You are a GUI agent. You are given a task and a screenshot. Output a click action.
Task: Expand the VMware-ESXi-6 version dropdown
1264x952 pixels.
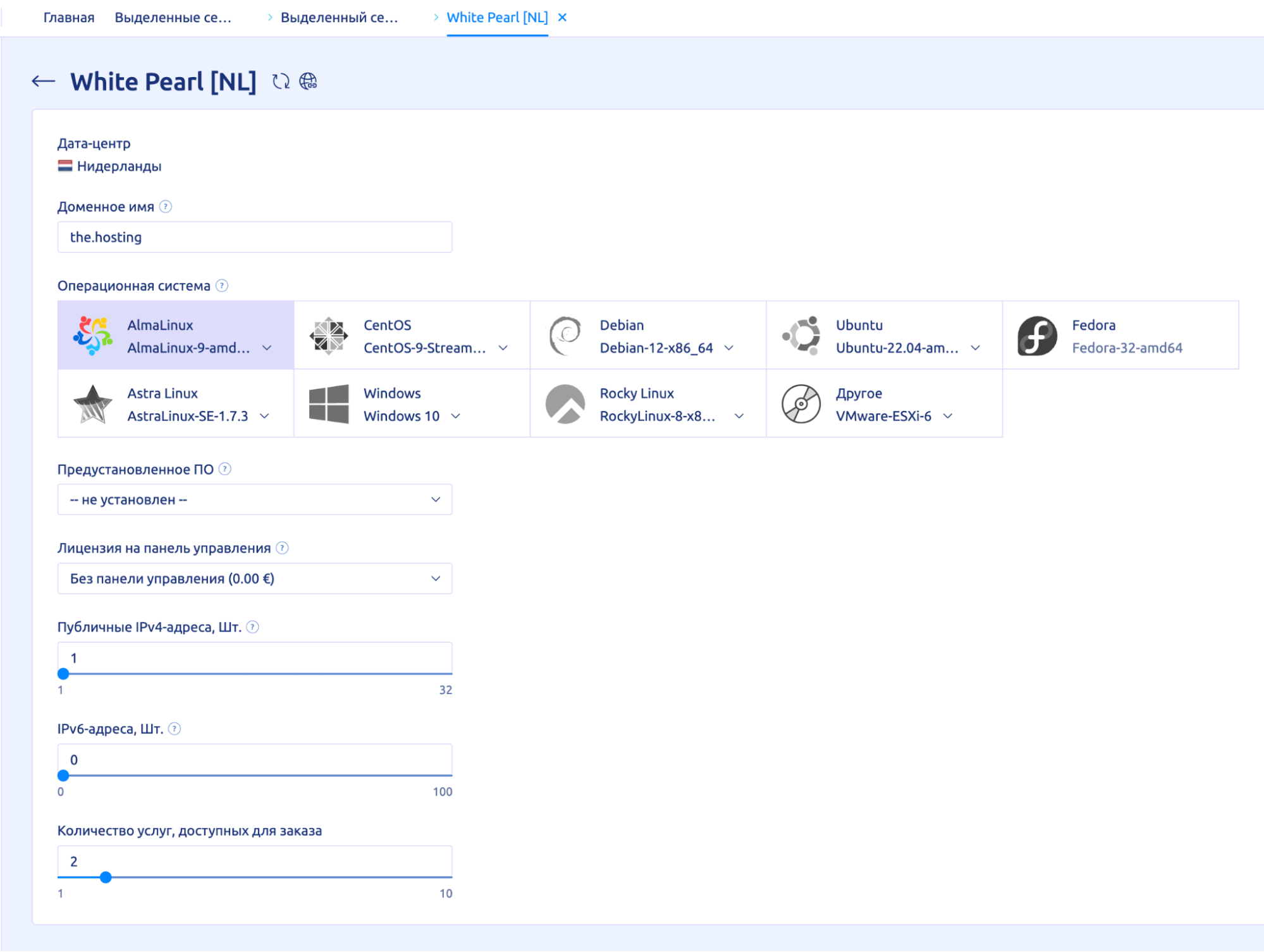(948, 417)
